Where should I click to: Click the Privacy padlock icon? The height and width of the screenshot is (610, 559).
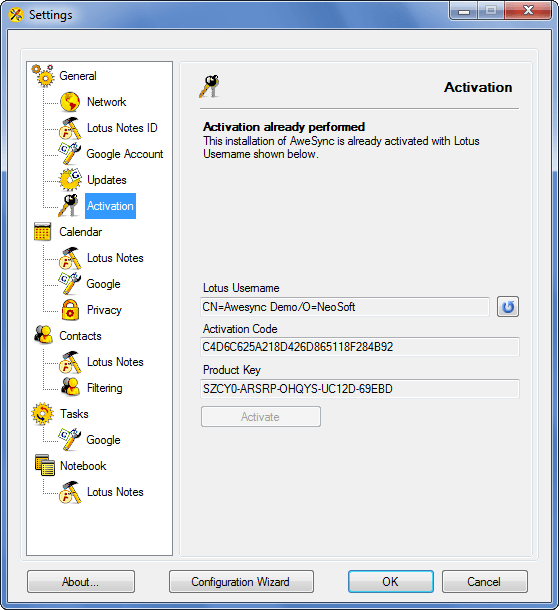tap(70, 310)
